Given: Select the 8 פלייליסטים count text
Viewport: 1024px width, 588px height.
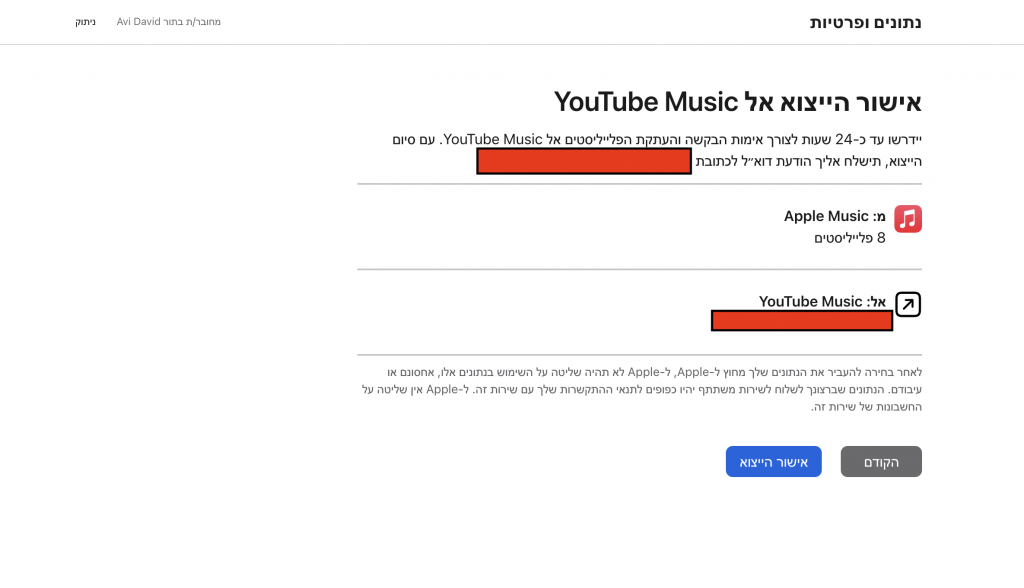Looking at the screenshot, I should 850,238.
